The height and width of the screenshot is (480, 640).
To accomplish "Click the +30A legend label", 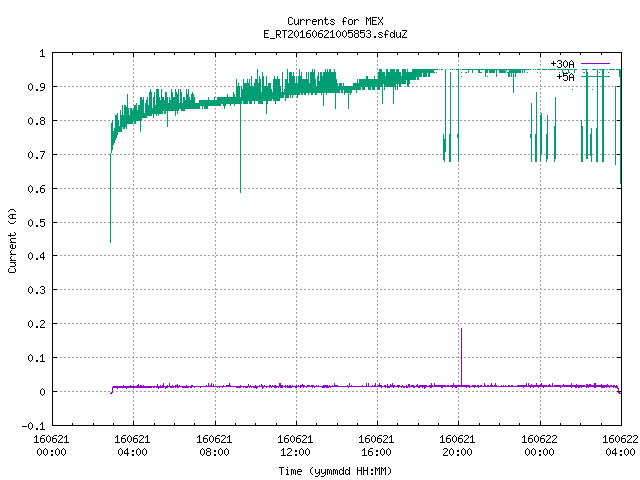I will [562, 64].
